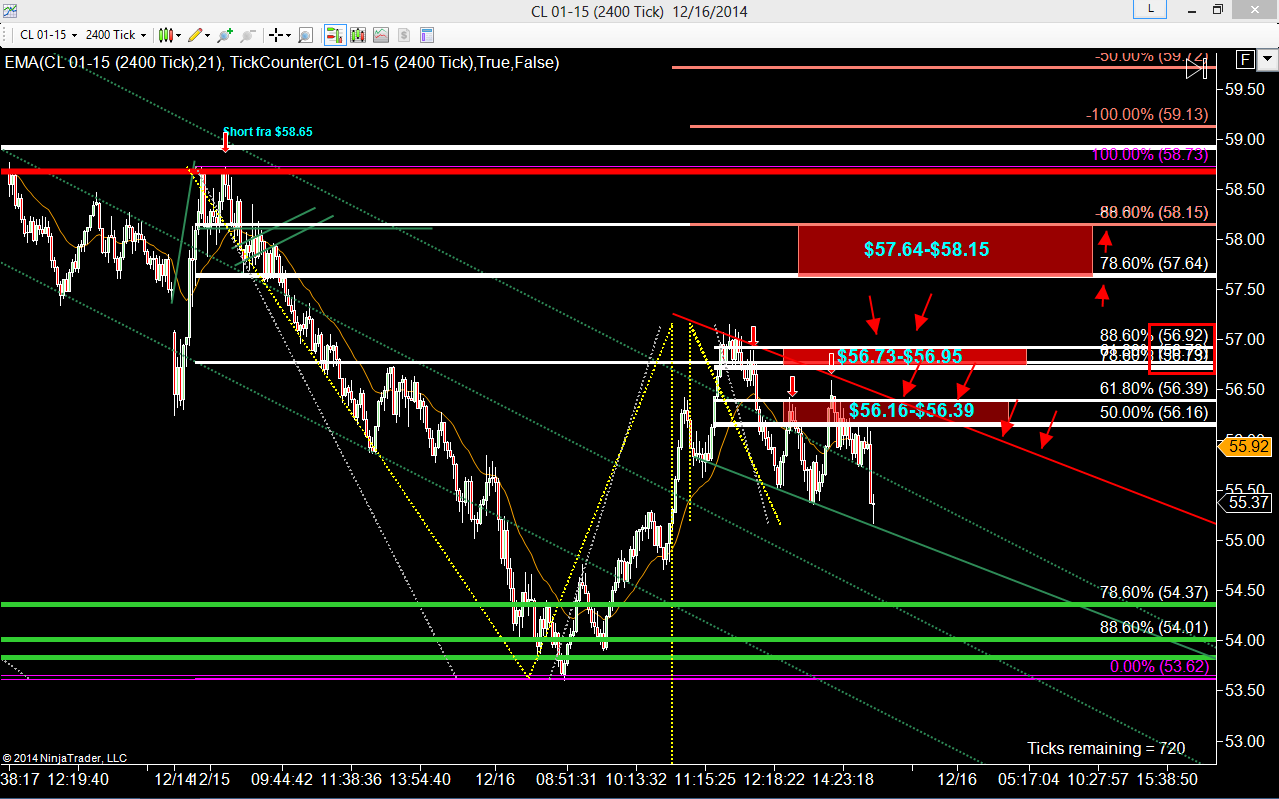
Task: Toggle the highlighted Chart Trader icon
Action: coord(335,35)
